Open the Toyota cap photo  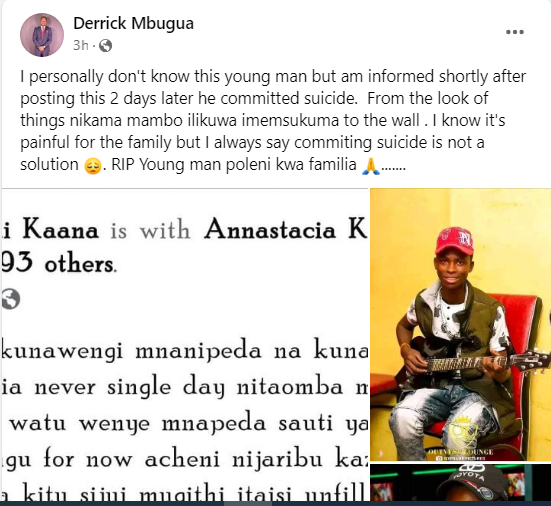461,482
